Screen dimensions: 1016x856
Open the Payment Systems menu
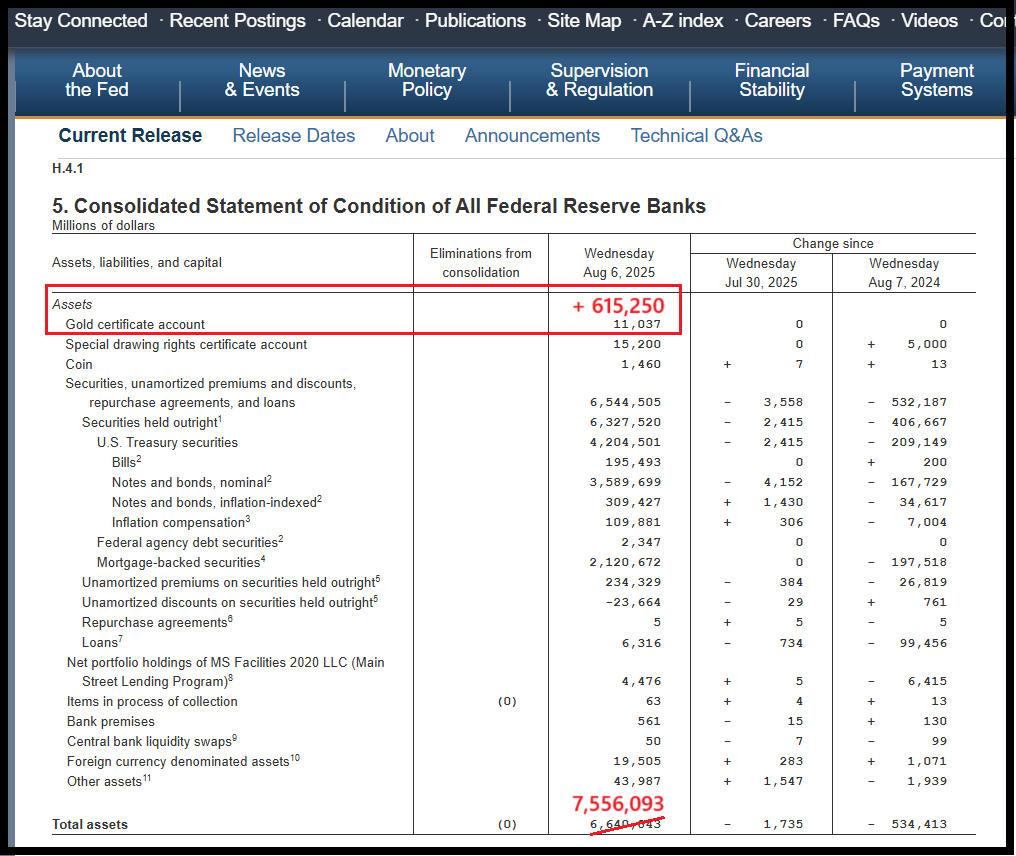[x=936, y=80]
